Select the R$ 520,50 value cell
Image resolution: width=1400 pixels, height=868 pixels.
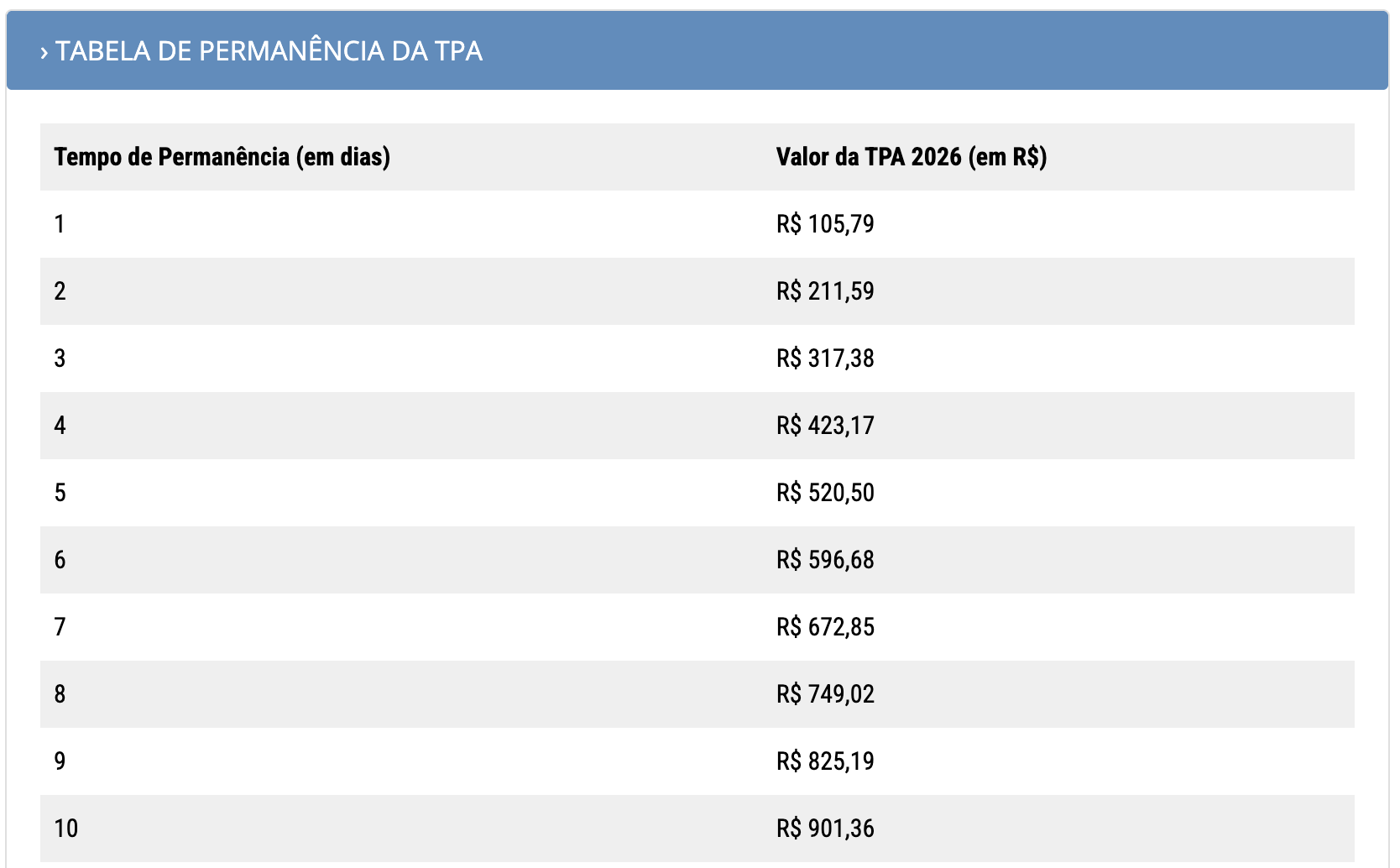point(825,493)
